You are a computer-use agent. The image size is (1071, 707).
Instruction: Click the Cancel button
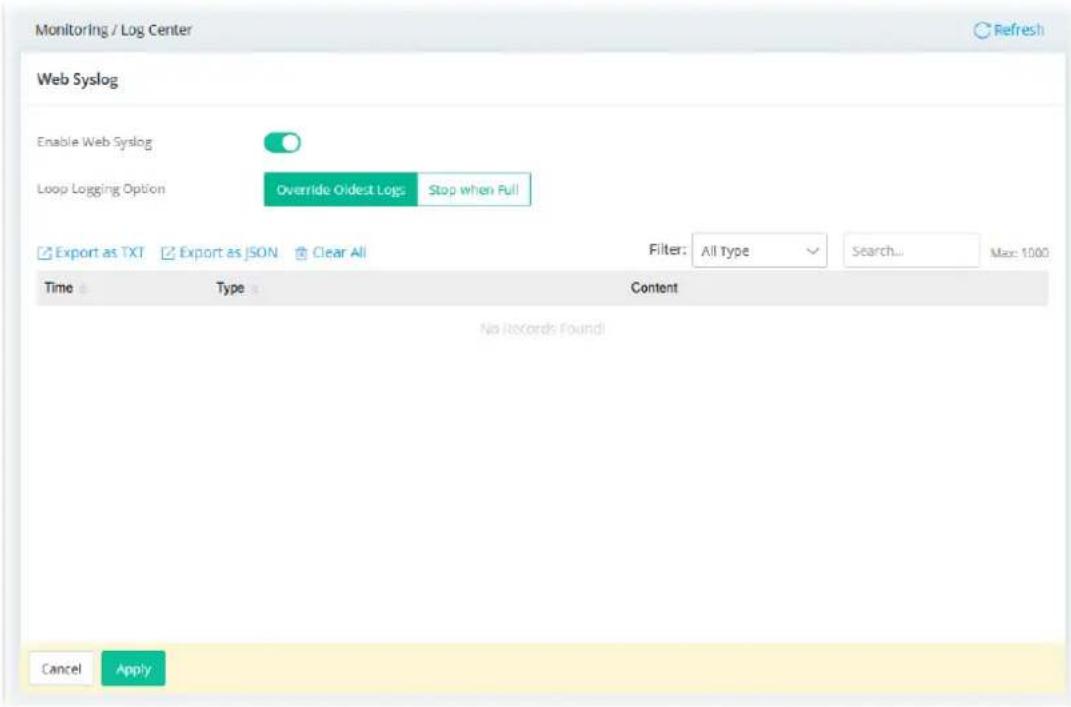tap(61, 669)
